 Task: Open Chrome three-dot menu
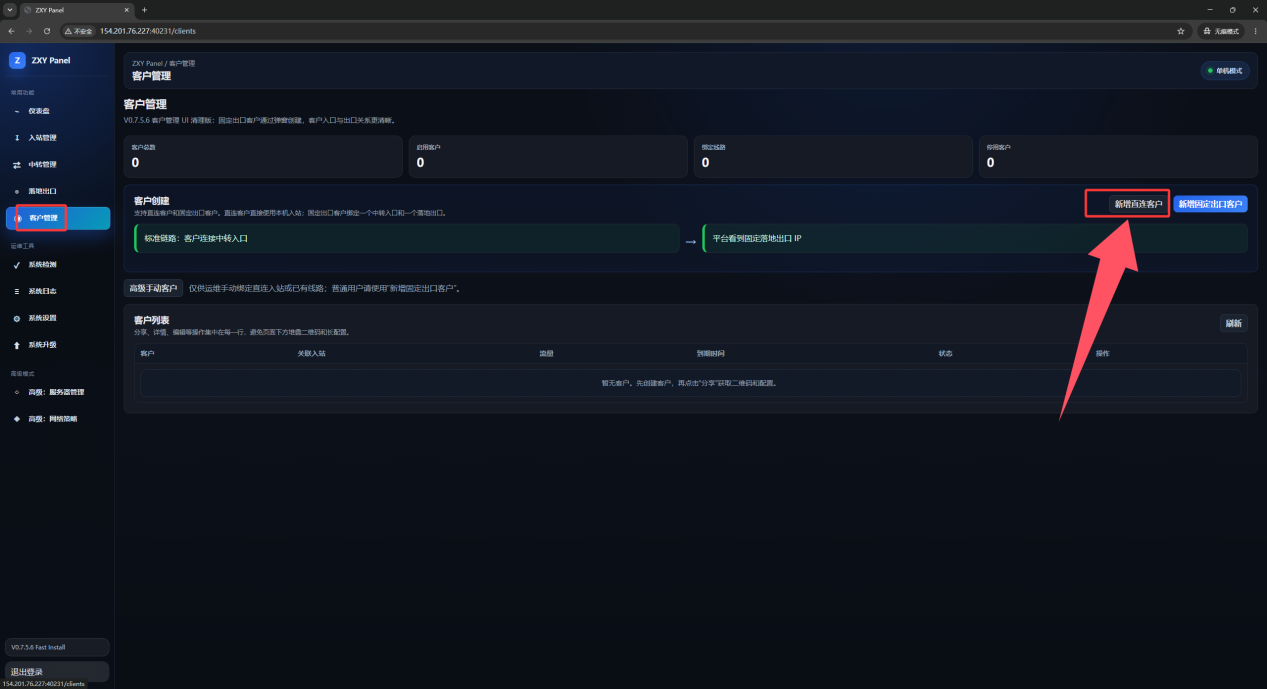click(1255, 31)
